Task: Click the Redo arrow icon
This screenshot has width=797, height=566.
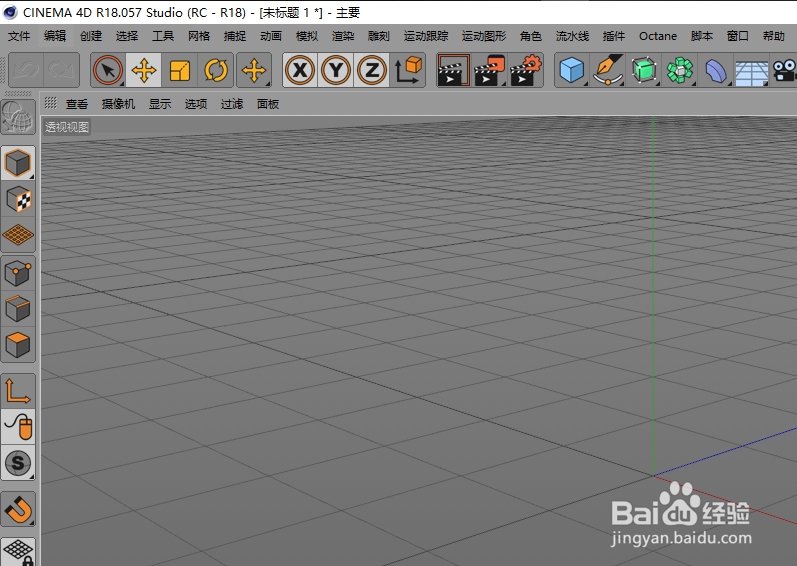Action: tap(62, 70)
